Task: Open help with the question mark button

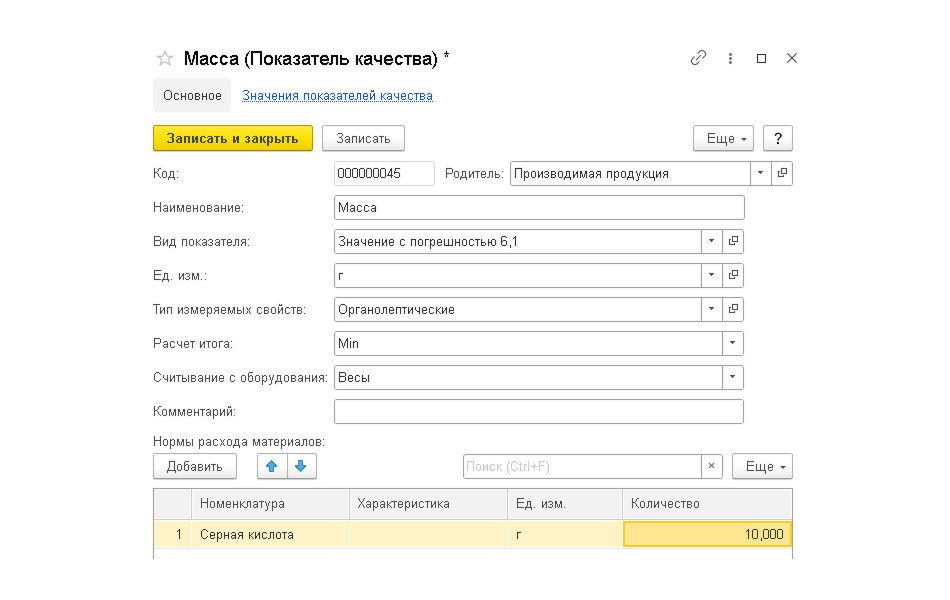Action: [778, 138]
